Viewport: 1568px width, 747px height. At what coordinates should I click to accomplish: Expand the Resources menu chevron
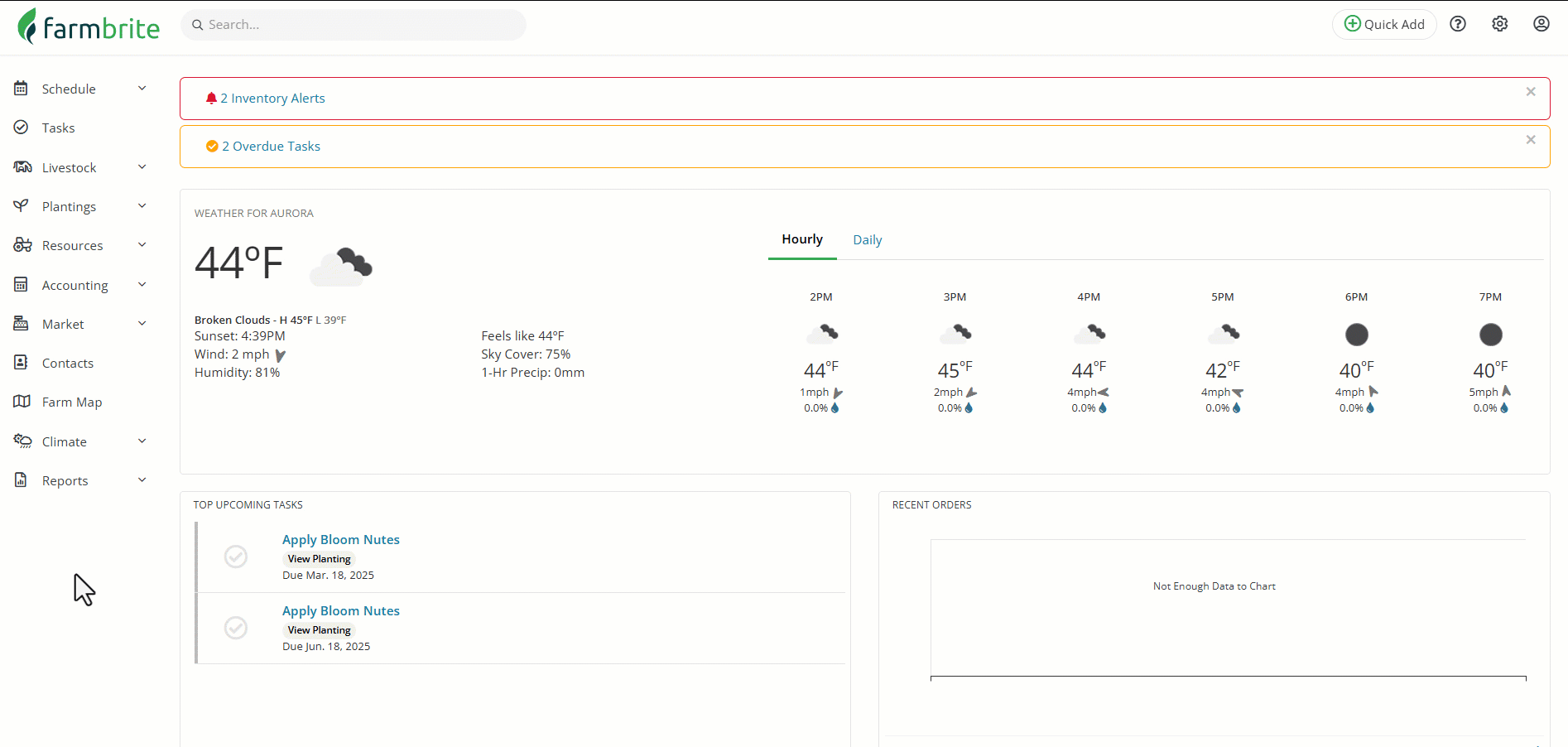(x=142, y=244)
